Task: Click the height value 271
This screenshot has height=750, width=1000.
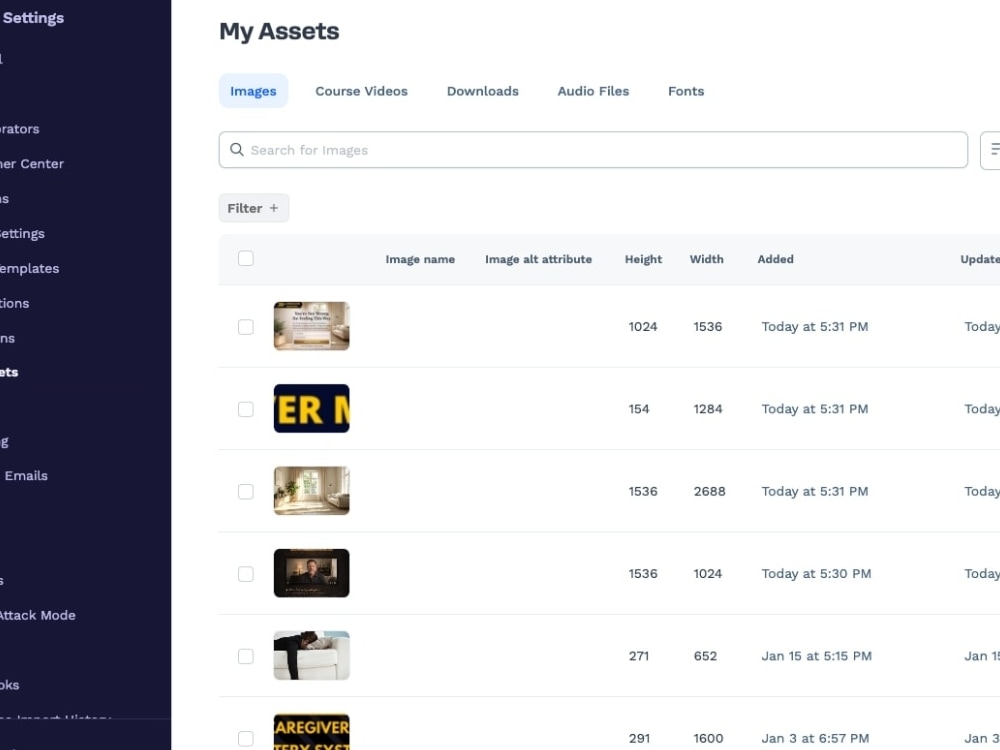Action: [x=638, y=656]
